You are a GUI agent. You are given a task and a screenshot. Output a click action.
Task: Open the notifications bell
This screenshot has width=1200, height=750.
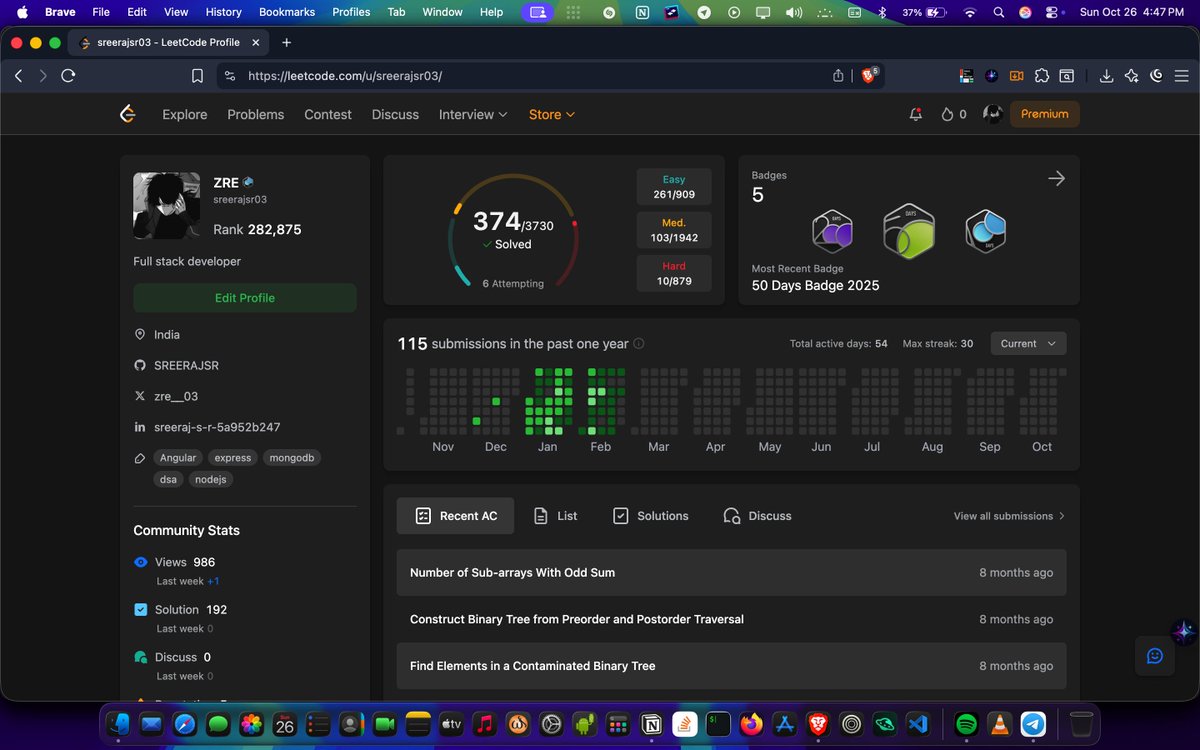pyautogui.click(x=915, y=114)
